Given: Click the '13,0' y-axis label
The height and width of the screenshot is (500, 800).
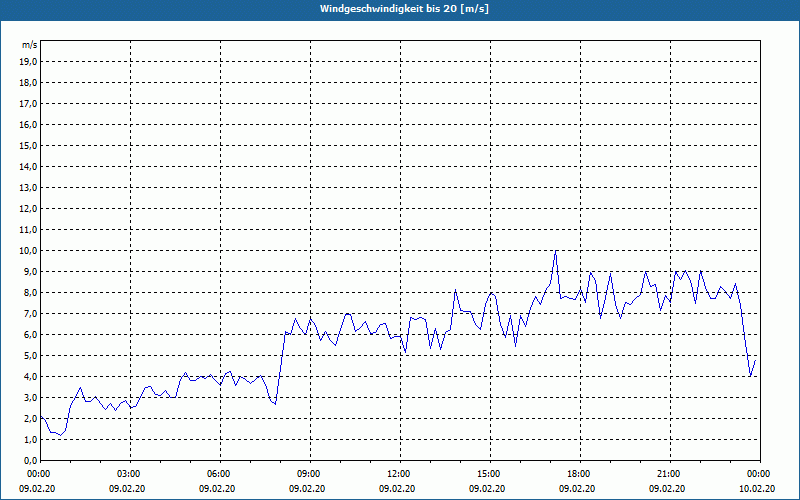Looking at the screenshot, I should (x=29, y=188).
